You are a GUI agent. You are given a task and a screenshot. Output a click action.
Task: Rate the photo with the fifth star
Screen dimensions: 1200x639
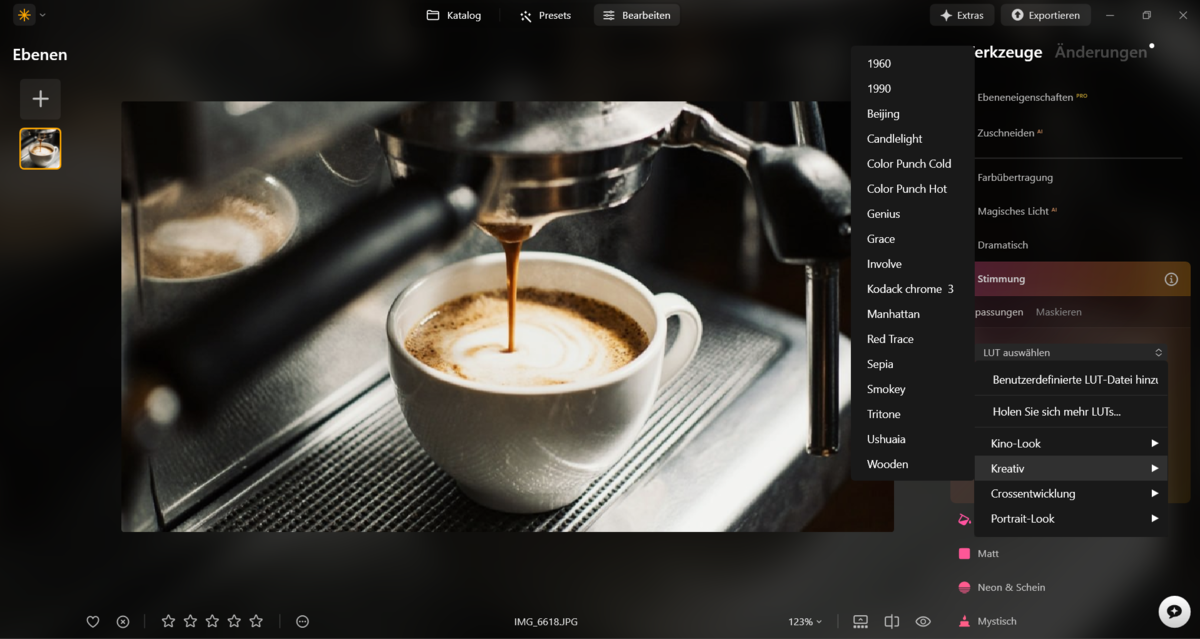[256, 621]
